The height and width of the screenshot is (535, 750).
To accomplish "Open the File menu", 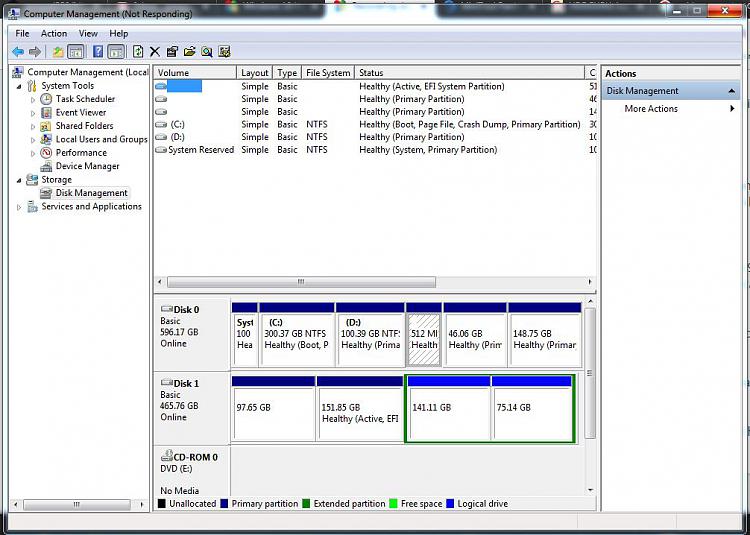I will point(22,33).
